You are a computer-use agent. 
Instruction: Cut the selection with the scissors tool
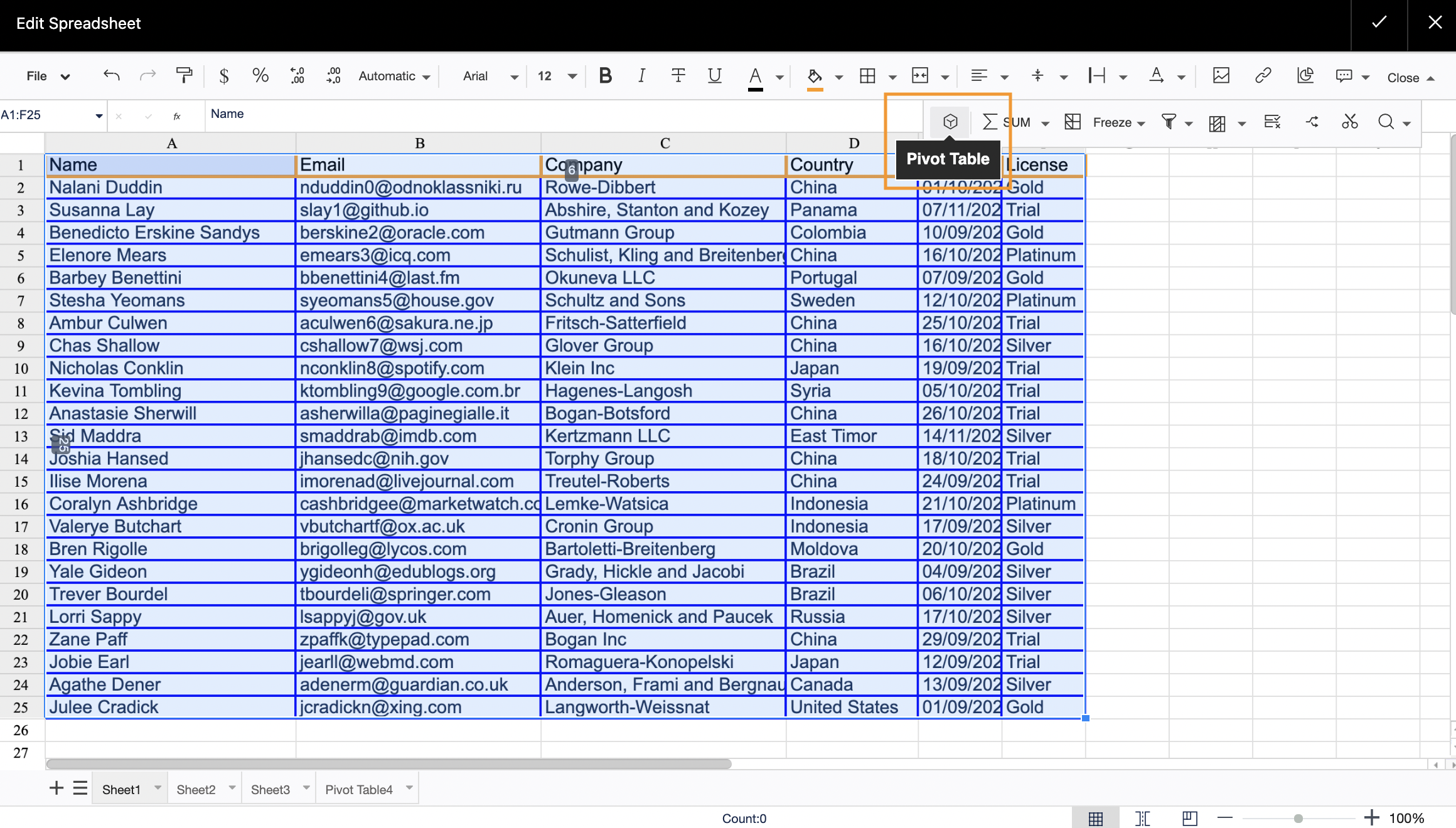[x=1349, y=122]
